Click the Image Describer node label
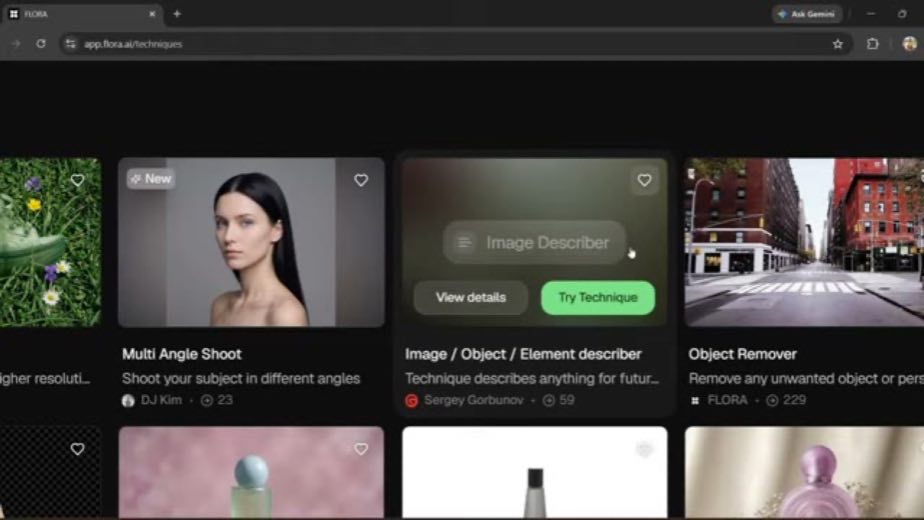This screenshot has width=924, height=520. [547, 243]
